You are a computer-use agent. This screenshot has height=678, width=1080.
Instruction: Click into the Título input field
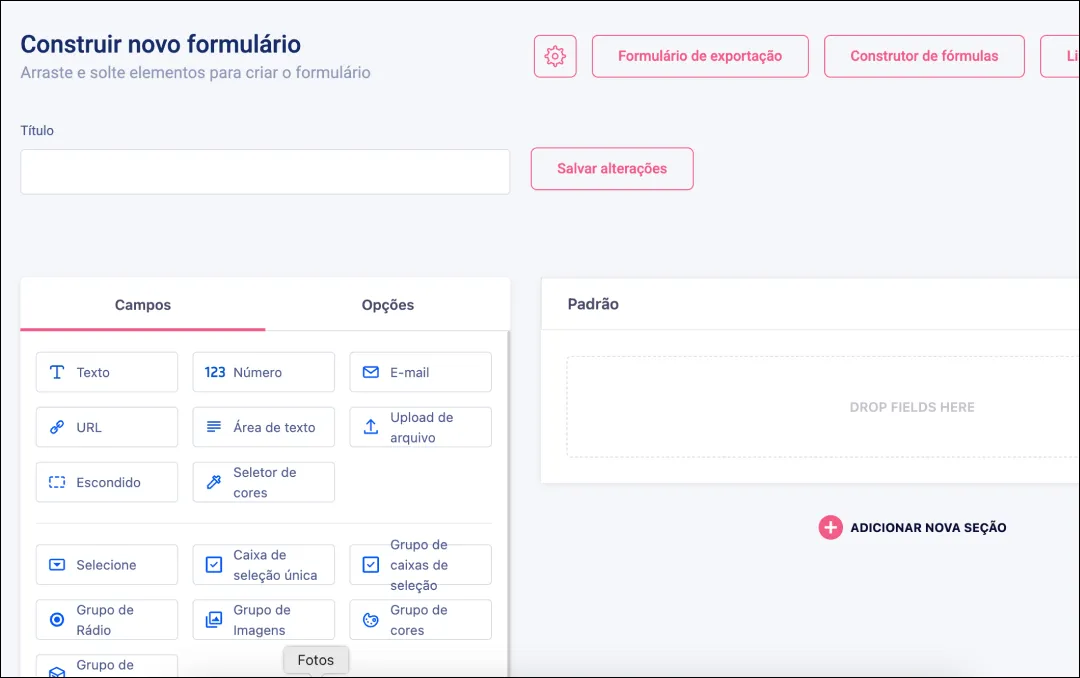(265, 172)
